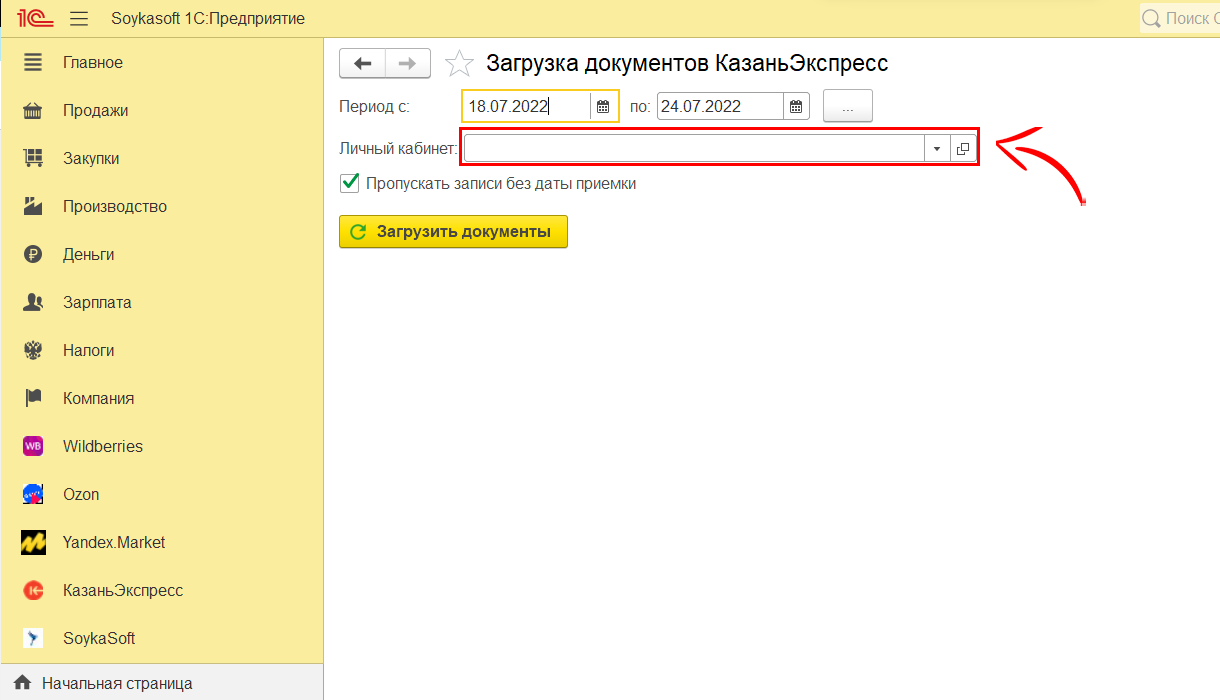
Task: Click Загрузить документы button
Action: coord(453,232)
